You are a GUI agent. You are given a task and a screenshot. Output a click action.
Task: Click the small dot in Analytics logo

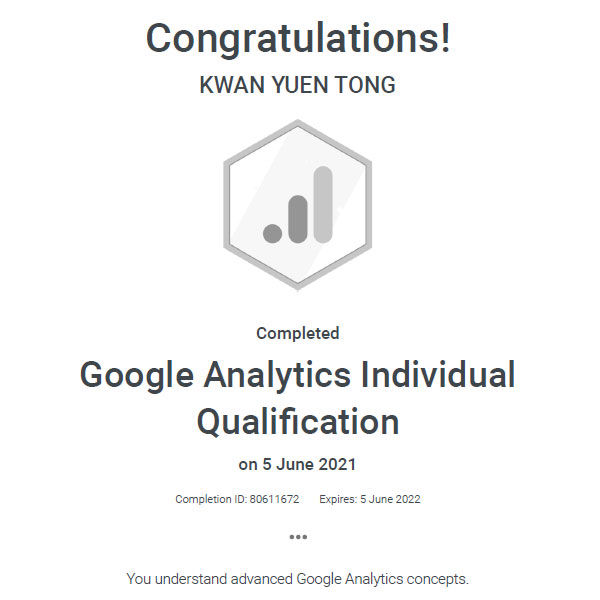coord(273,232)
